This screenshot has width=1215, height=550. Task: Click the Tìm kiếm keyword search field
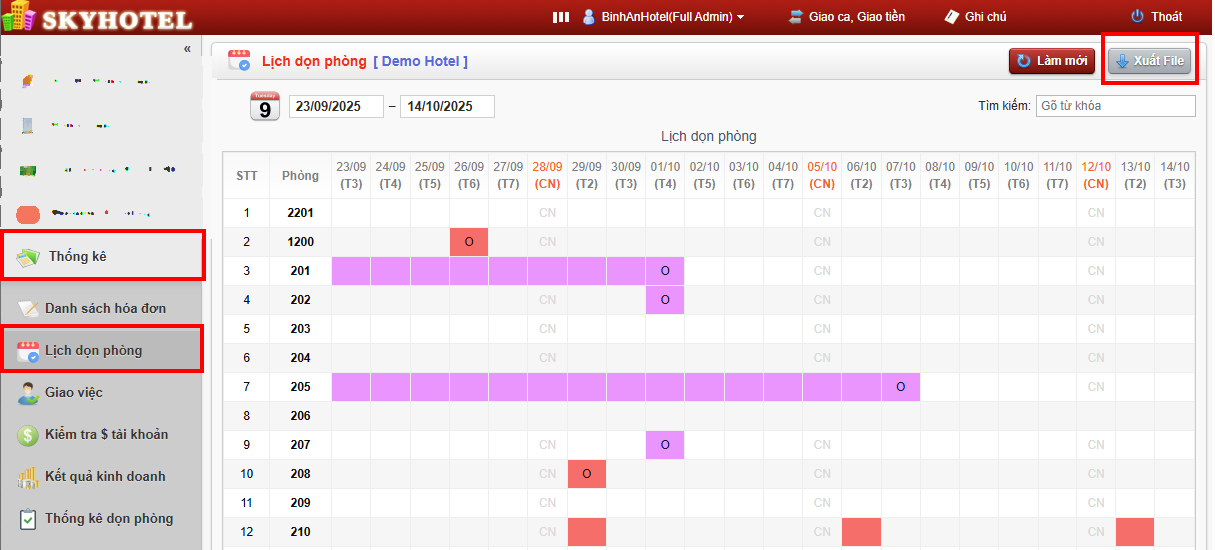(x=1115, y=106)
